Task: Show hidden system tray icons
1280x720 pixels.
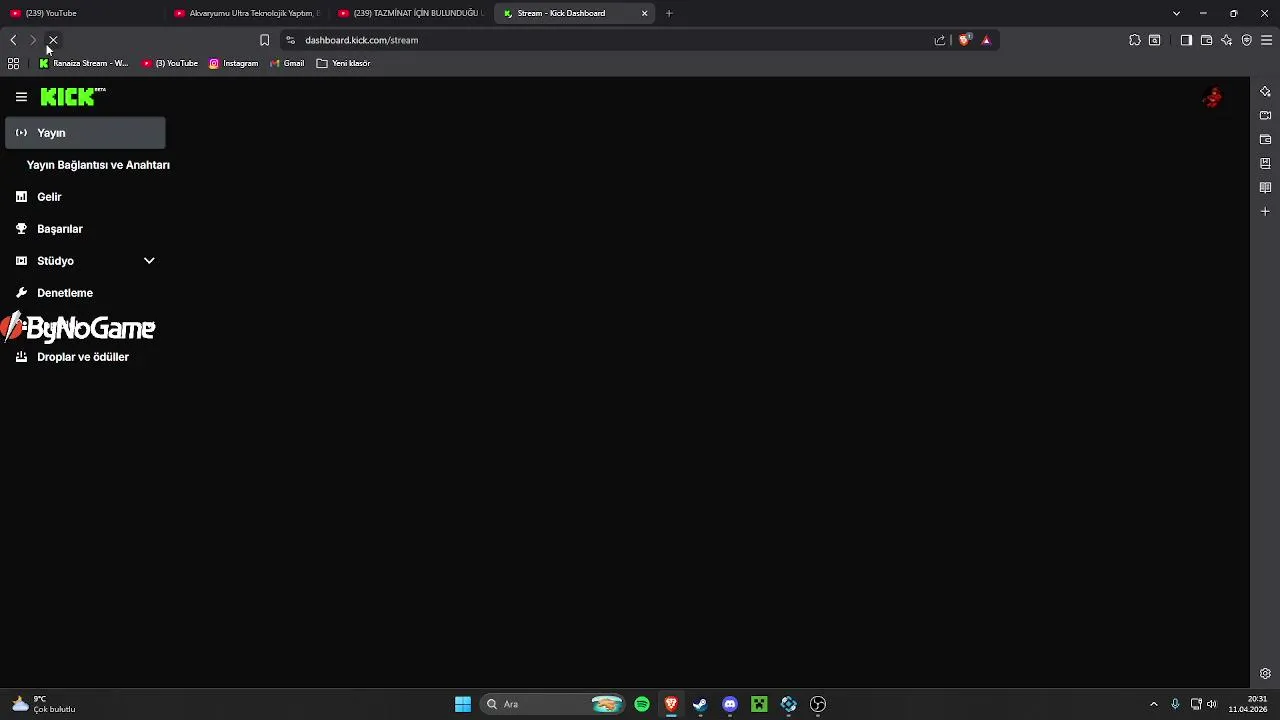Action: click(1154, 704)
